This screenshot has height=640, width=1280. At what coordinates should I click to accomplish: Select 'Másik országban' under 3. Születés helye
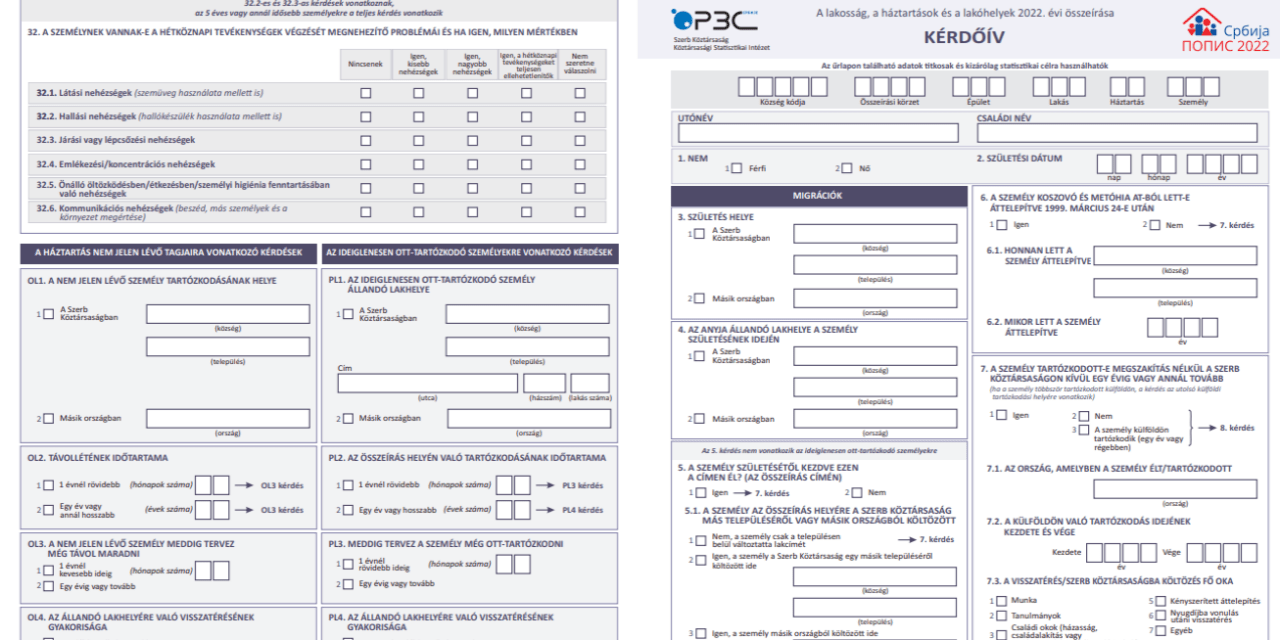click(699, 299)
